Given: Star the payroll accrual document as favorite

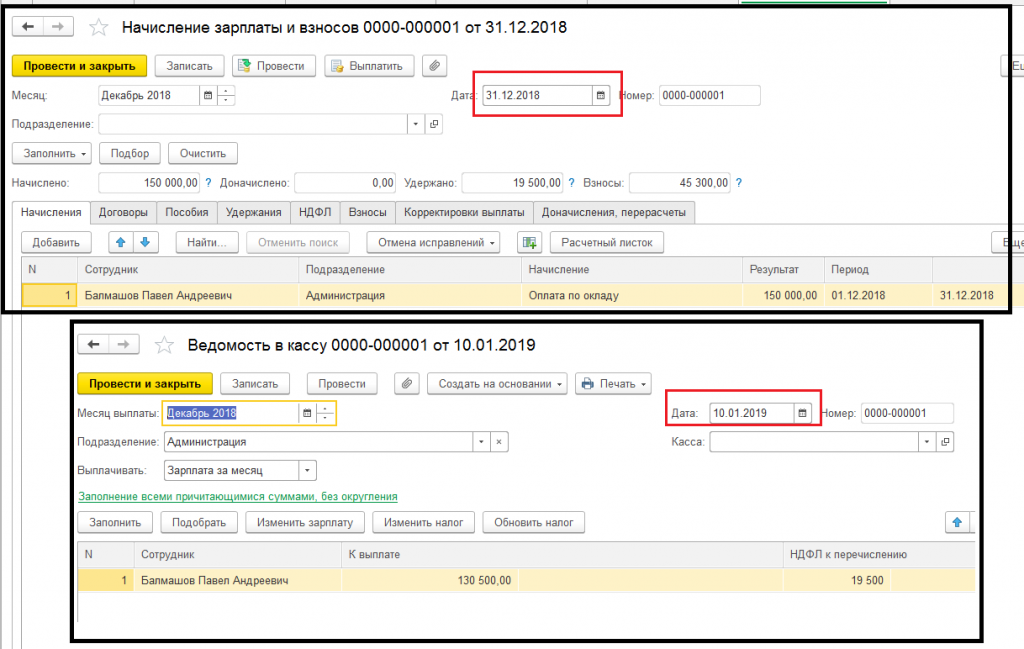Looking at the screenshot, I should pos(98,28).
